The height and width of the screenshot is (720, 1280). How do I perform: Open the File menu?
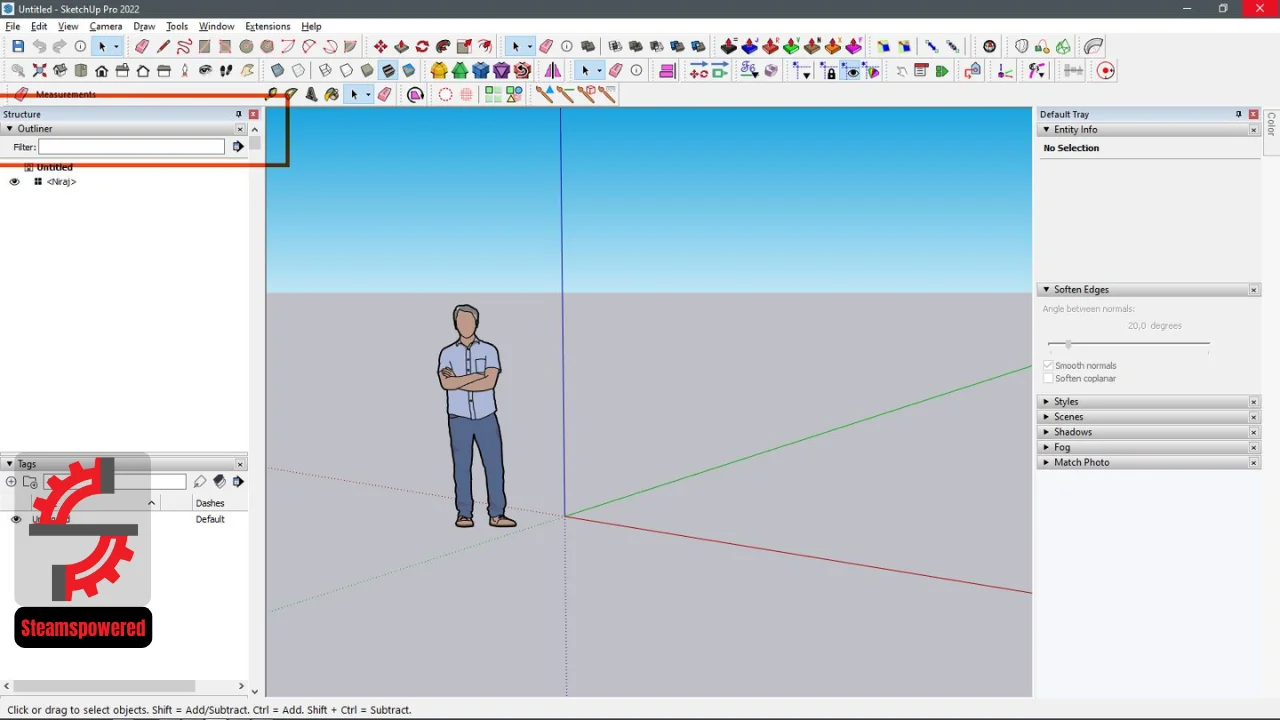tap(13, 26)
